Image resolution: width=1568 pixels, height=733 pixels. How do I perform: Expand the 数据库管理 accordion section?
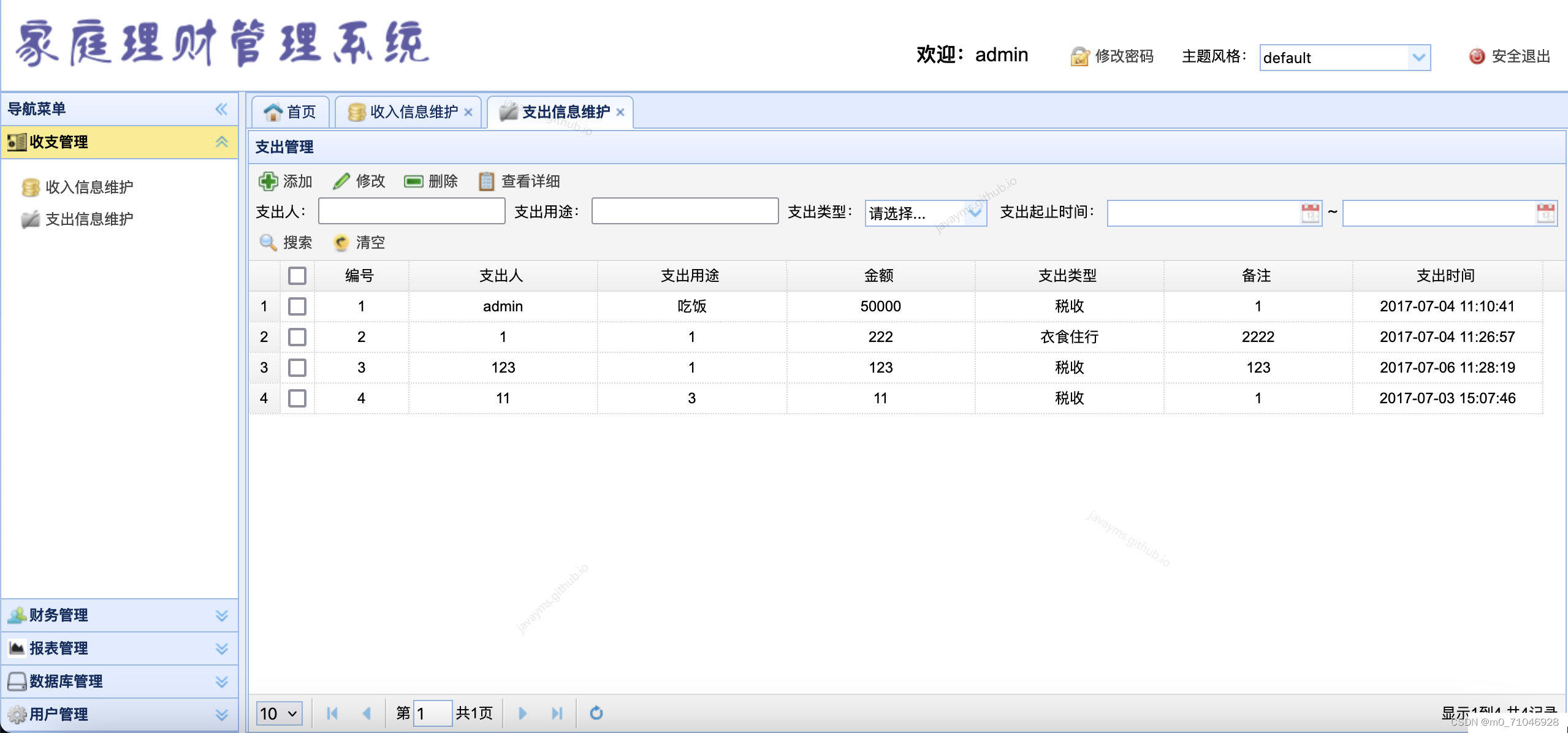(x=221, y=682)
